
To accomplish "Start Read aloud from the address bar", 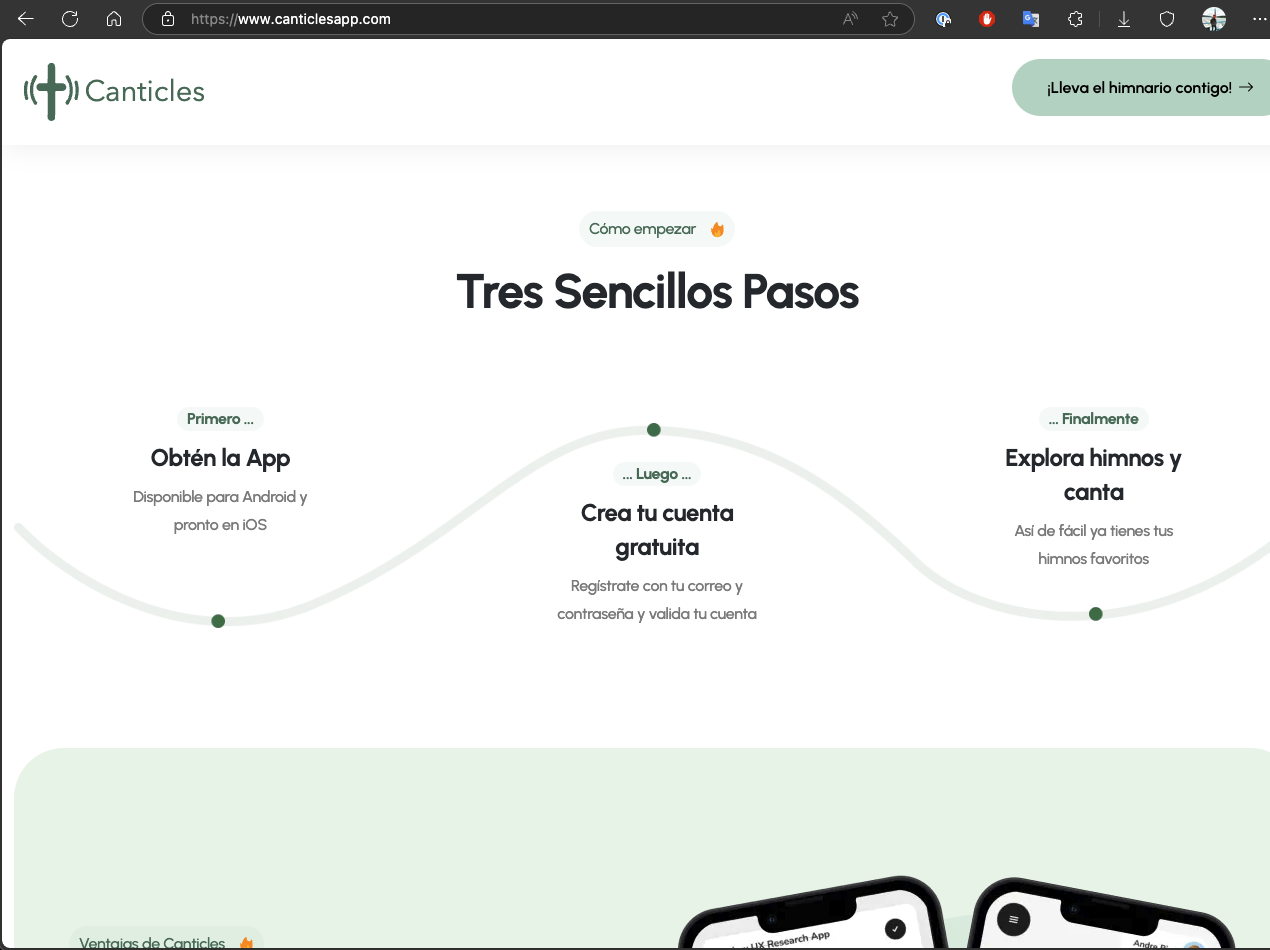I will point(849,18).
